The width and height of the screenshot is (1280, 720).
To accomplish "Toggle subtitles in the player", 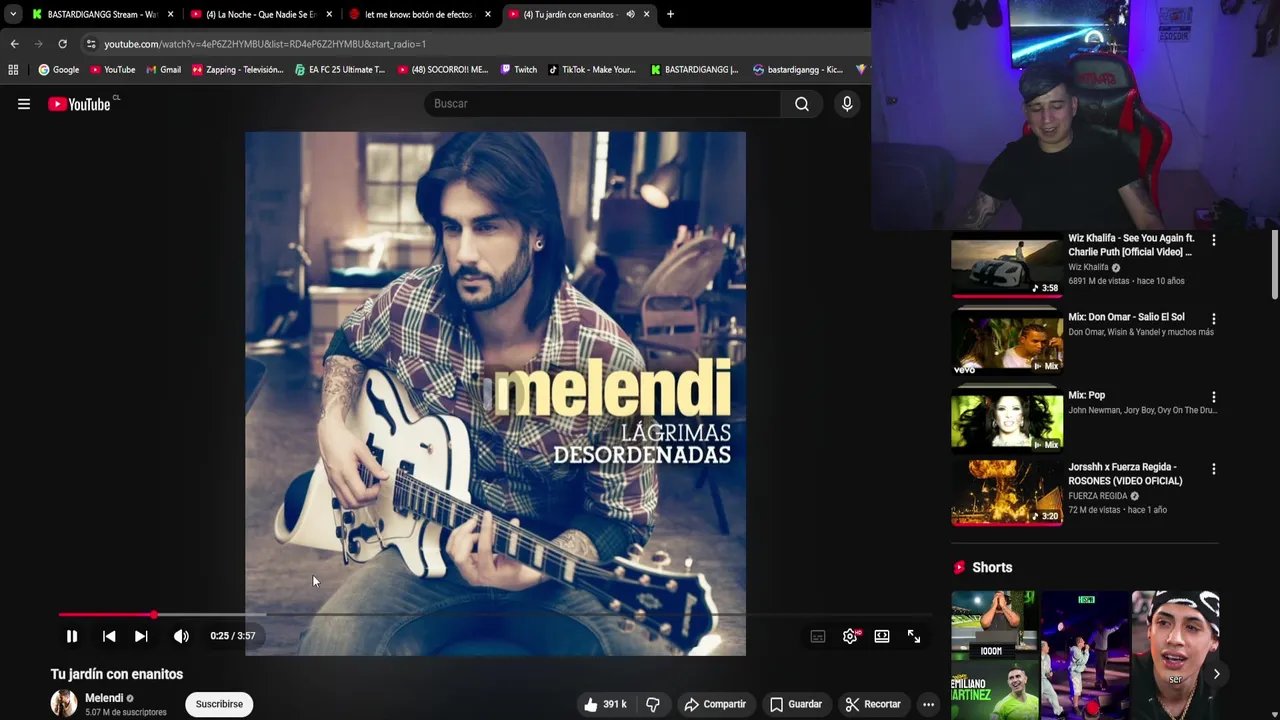I will click(818, 636).
